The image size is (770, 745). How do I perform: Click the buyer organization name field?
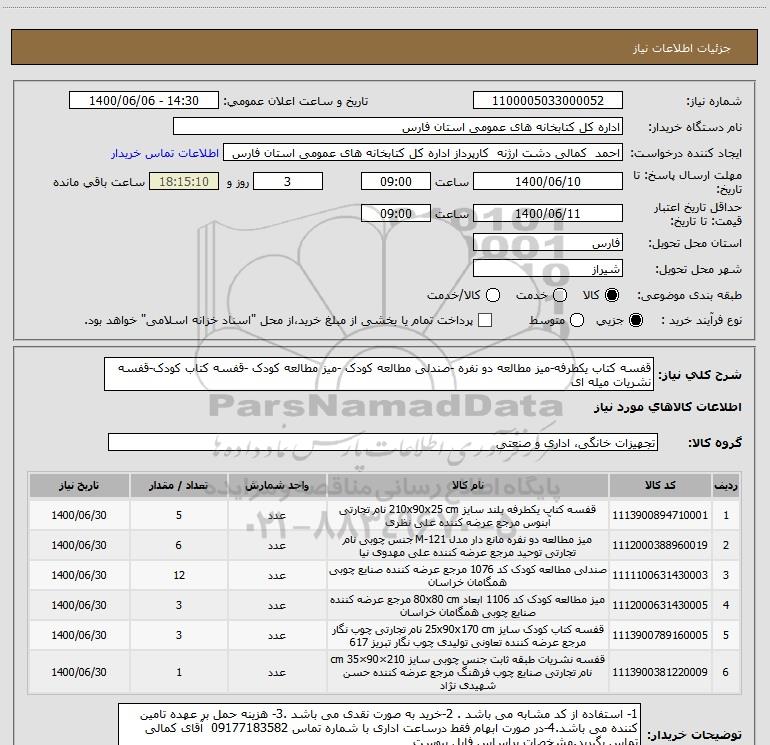398,127
